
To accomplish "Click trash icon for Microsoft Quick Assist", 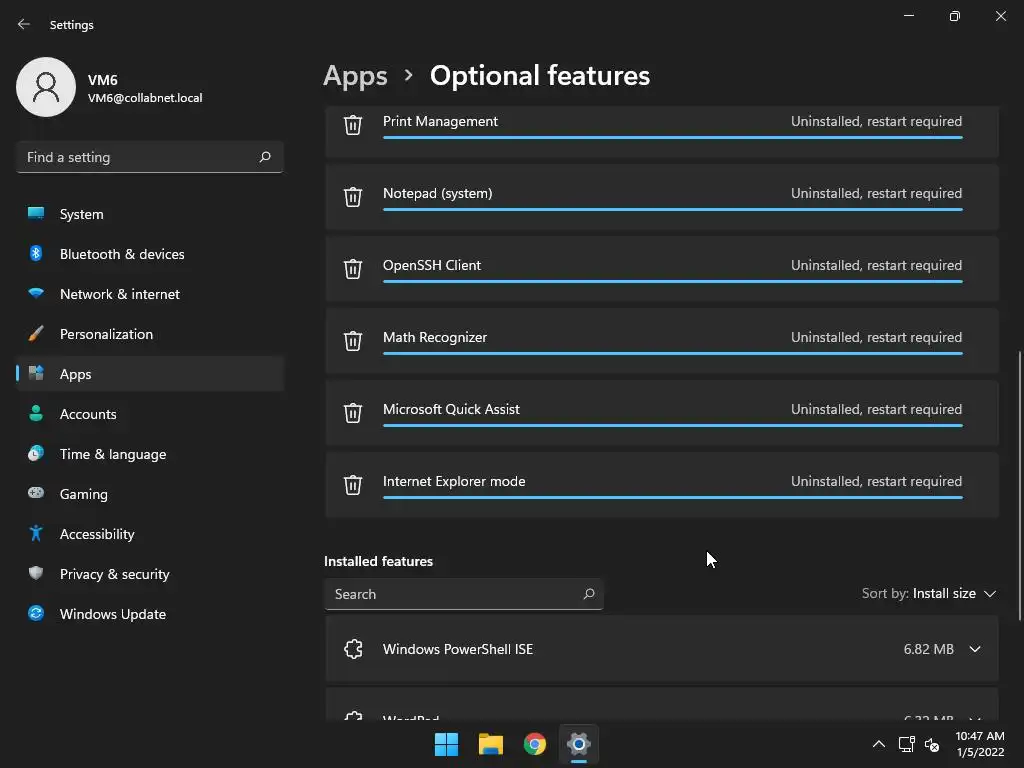I will 353,413.
